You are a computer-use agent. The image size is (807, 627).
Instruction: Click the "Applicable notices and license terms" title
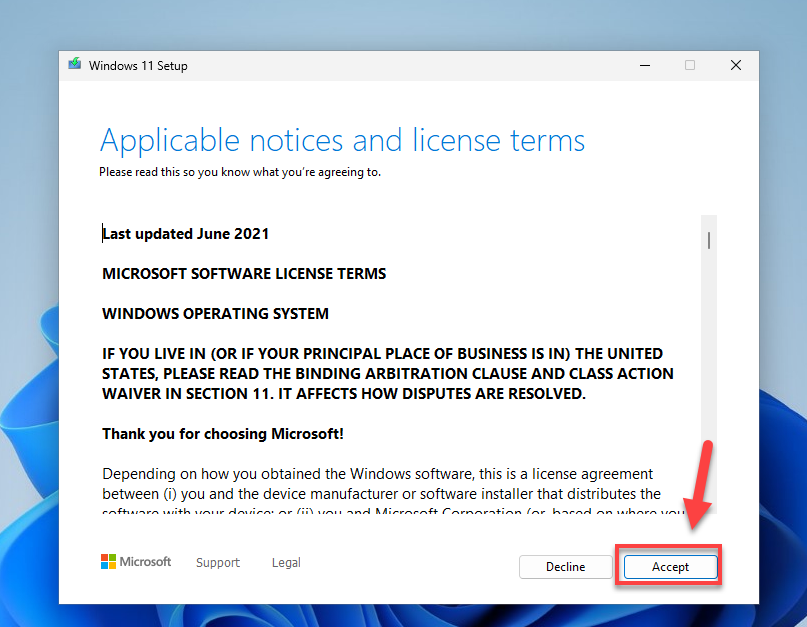[342, 140]
